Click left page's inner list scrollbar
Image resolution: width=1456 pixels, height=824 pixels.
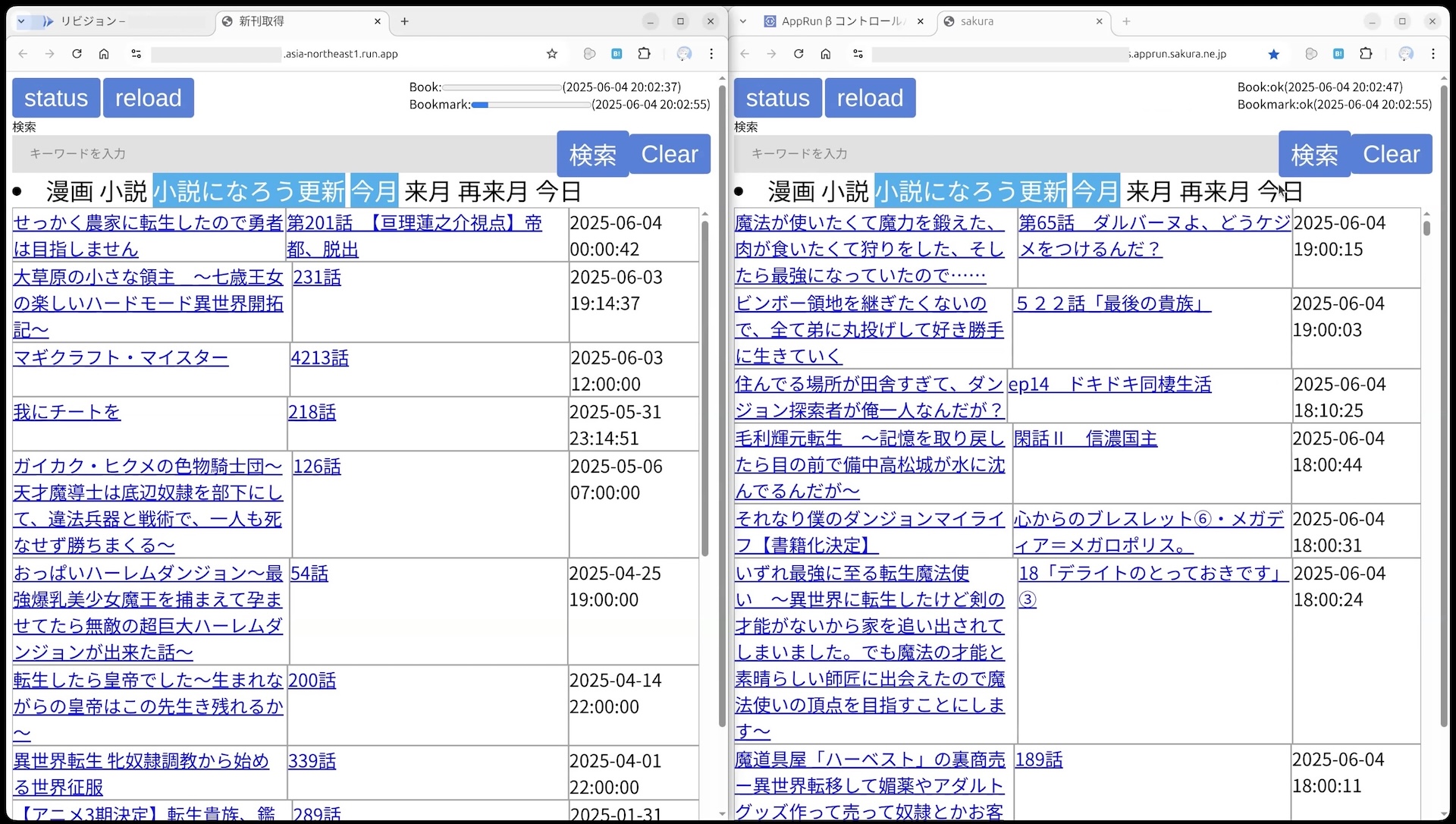[704, 387]
